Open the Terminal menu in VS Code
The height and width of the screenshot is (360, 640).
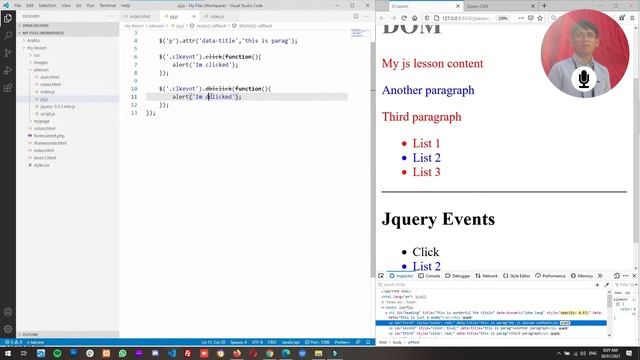click(x=108, y=5)
